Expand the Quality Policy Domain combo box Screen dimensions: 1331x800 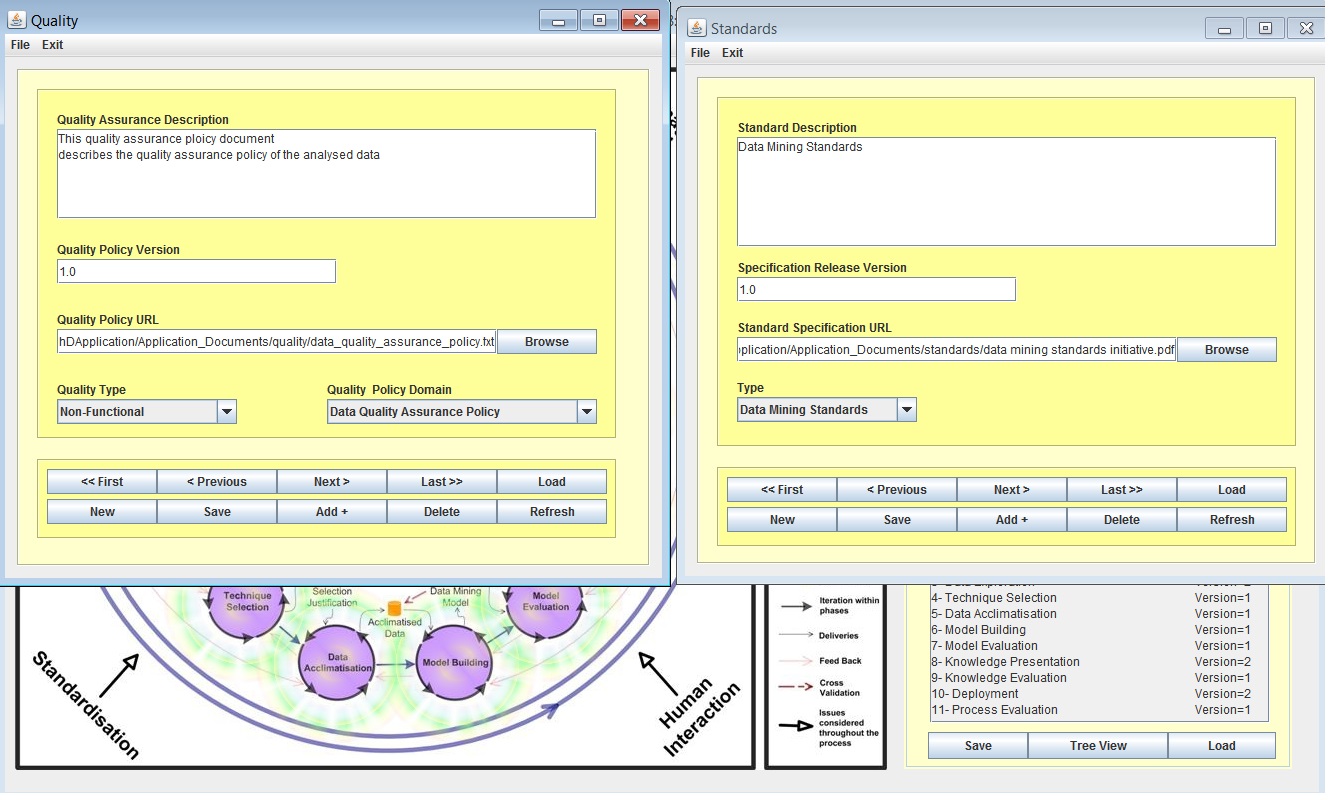(x=587, y=412)
